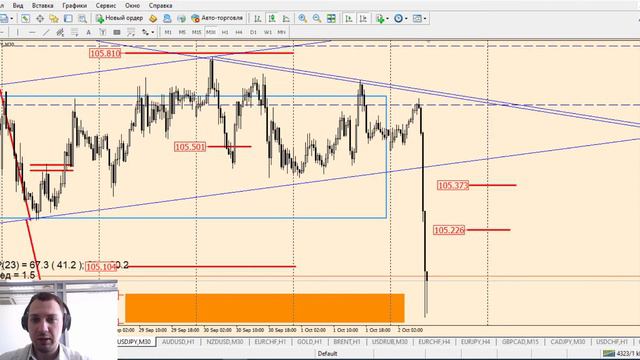640x360 pixels.
Task: Open the arrows objects dropdown
Action: (x=147, y=32)
